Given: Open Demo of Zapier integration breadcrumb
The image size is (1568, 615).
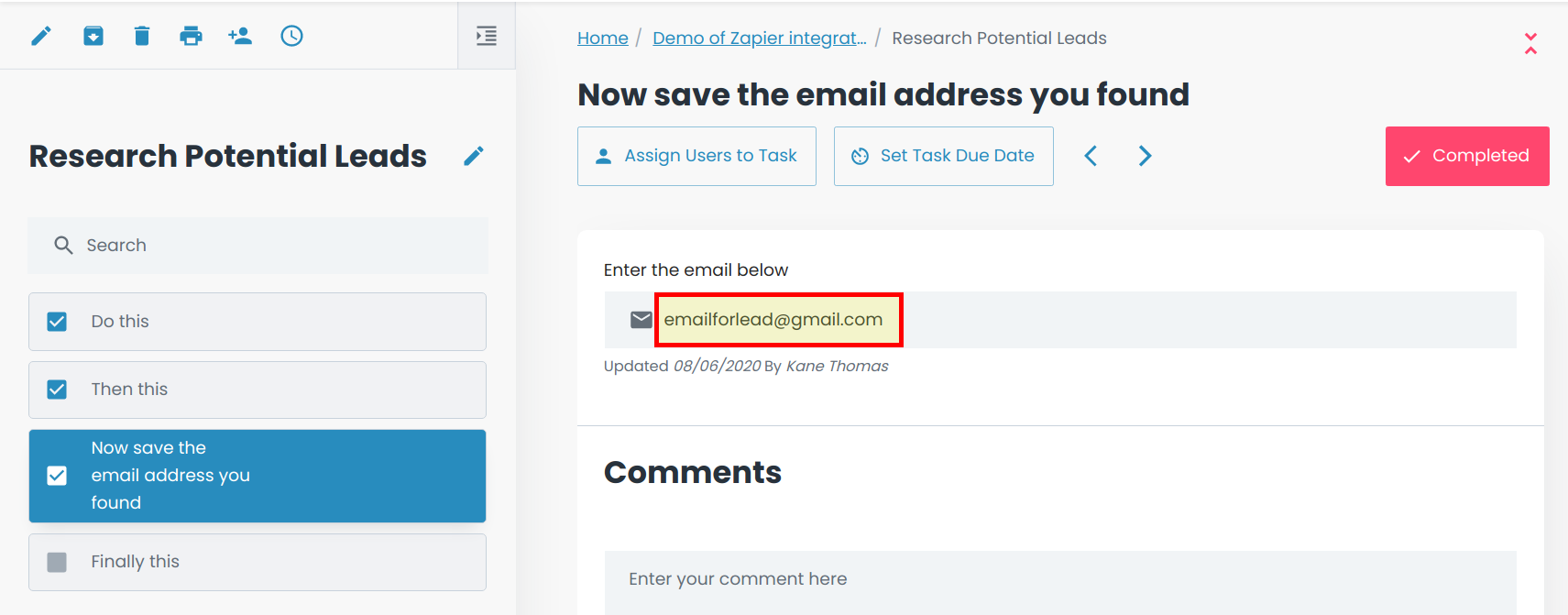Looking at the screenshot, I should click(x=760, y=38).
